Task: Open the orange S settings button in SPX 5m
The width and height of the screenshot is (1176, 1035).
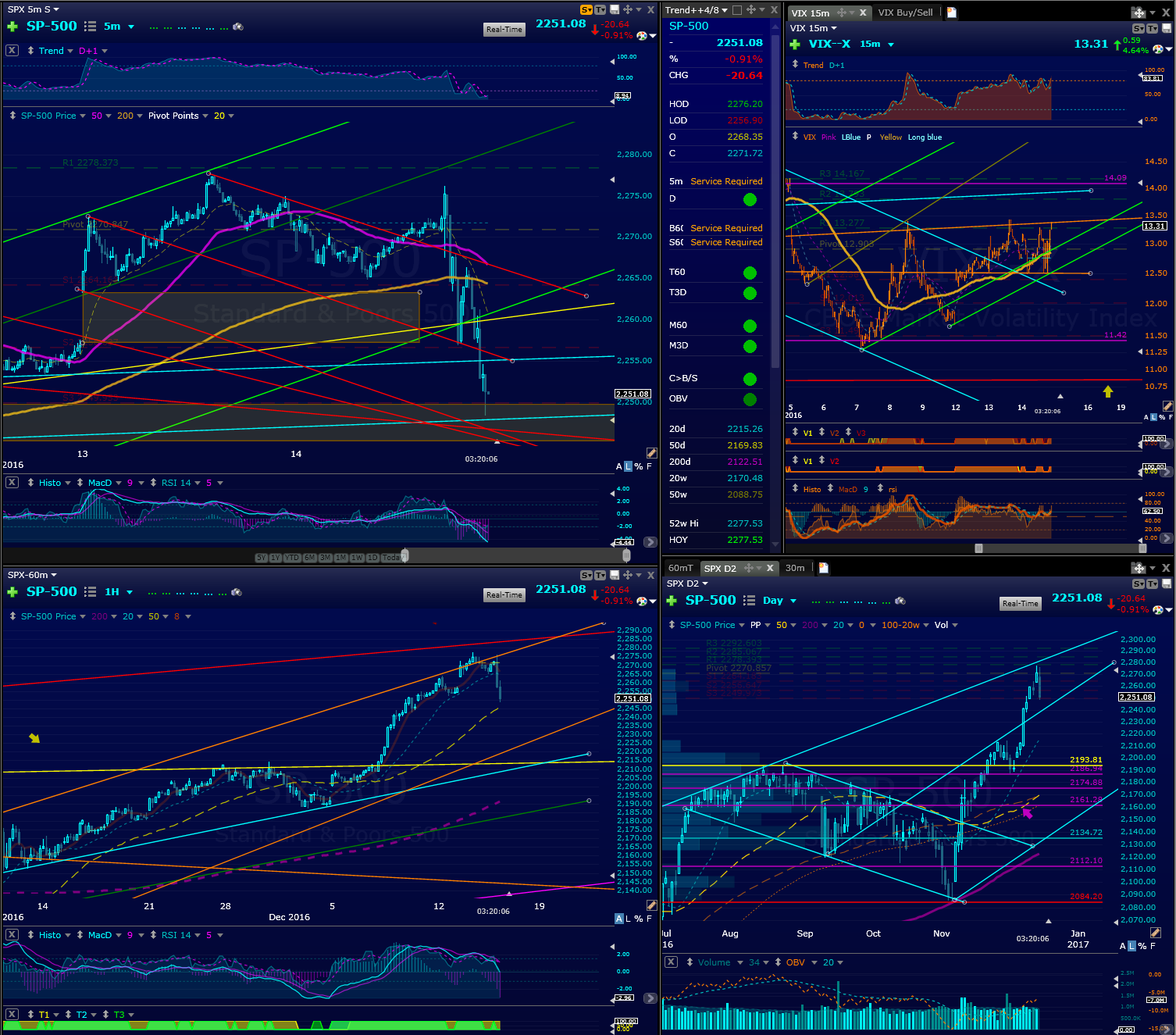Action: [x=586, y=9]
